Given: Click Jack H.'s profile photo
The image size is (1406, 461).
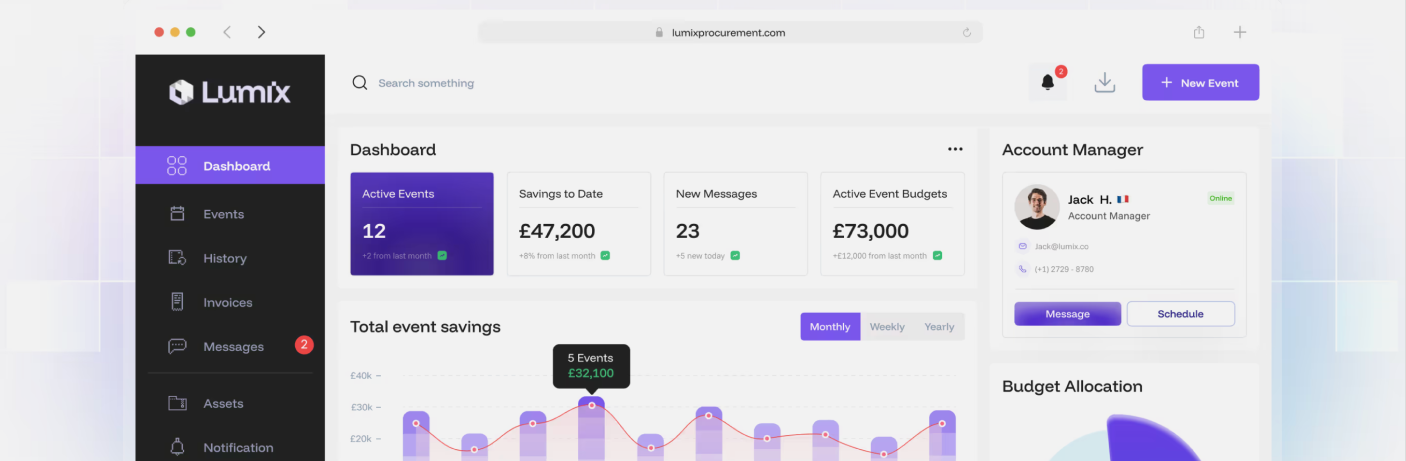Looking at the screenshot, I should 1037,207.
